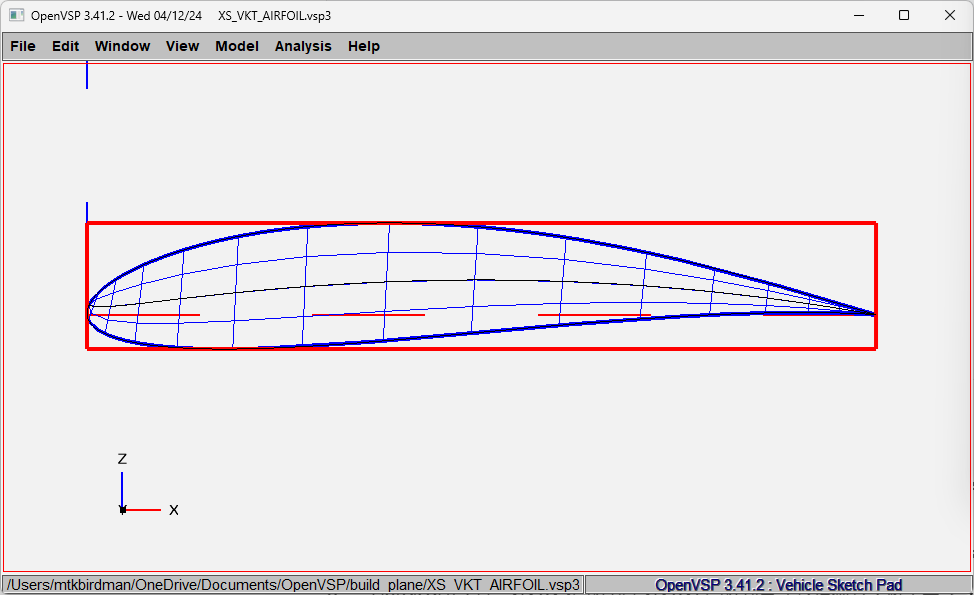Screen dimensions: 974x595
Task: Click the airfoil wireframe in the viewport
Action: pos(481,286)
